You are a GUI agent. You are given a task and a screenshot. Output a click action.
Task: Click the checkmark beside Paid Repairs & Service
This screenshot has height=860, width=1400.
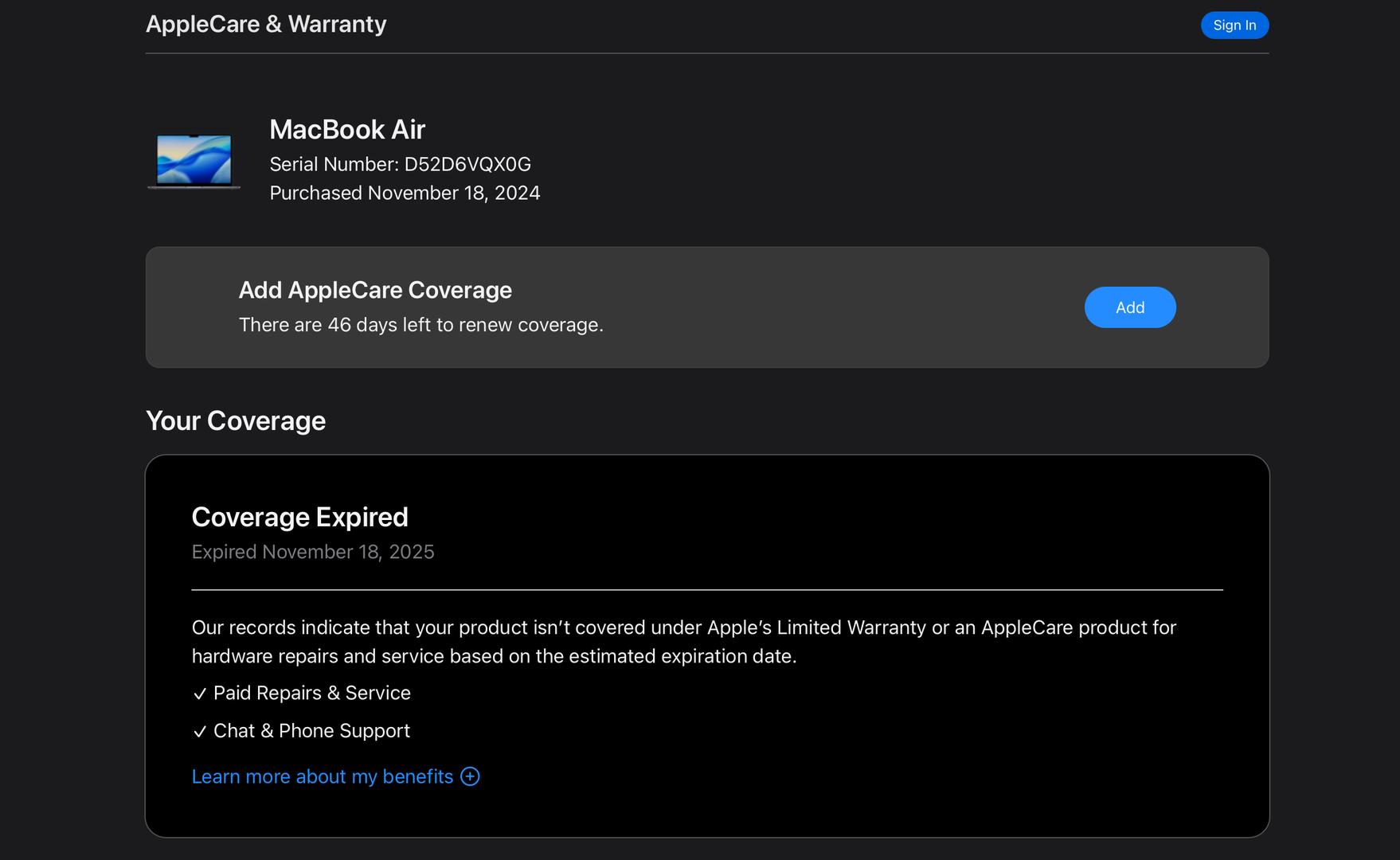200,694
